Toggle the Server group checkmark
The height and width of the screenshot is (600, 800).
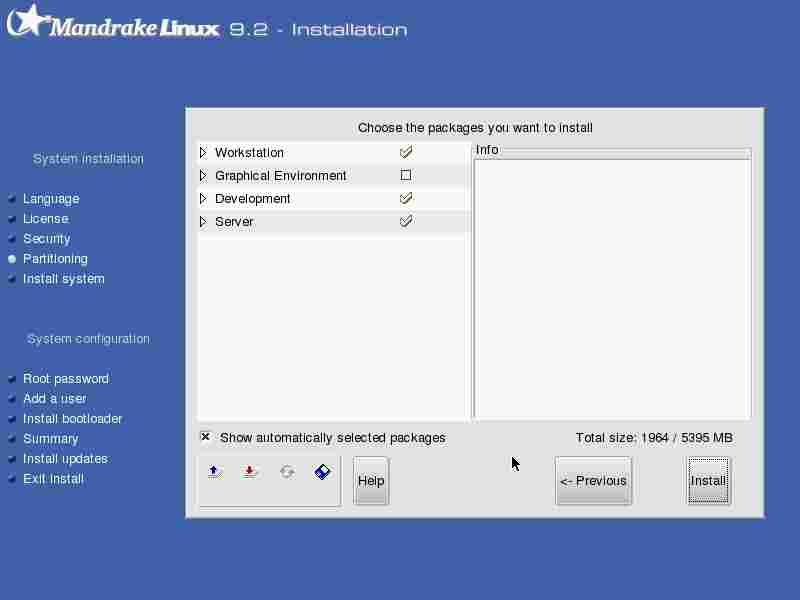click(406, 221)
